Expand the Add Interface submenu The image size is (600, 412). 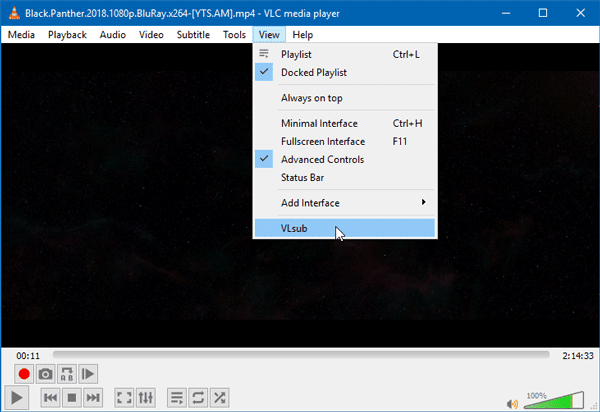coord(345,203)
